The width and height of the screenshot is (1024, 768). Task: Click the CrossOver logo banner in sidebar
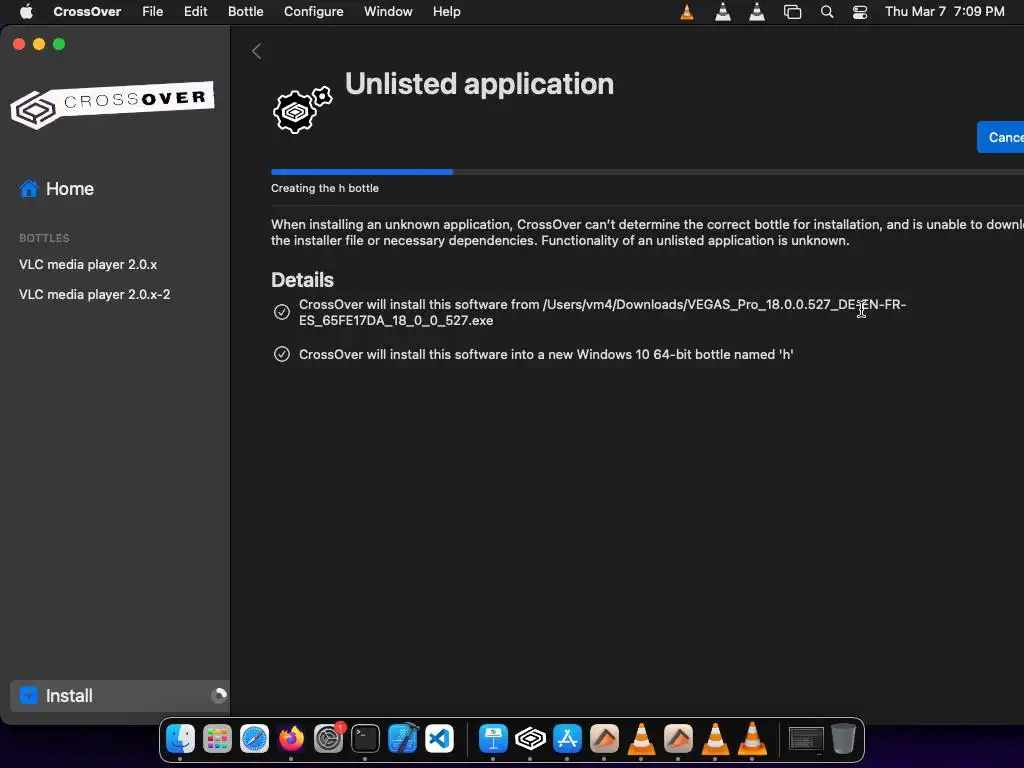pos(112,104)
